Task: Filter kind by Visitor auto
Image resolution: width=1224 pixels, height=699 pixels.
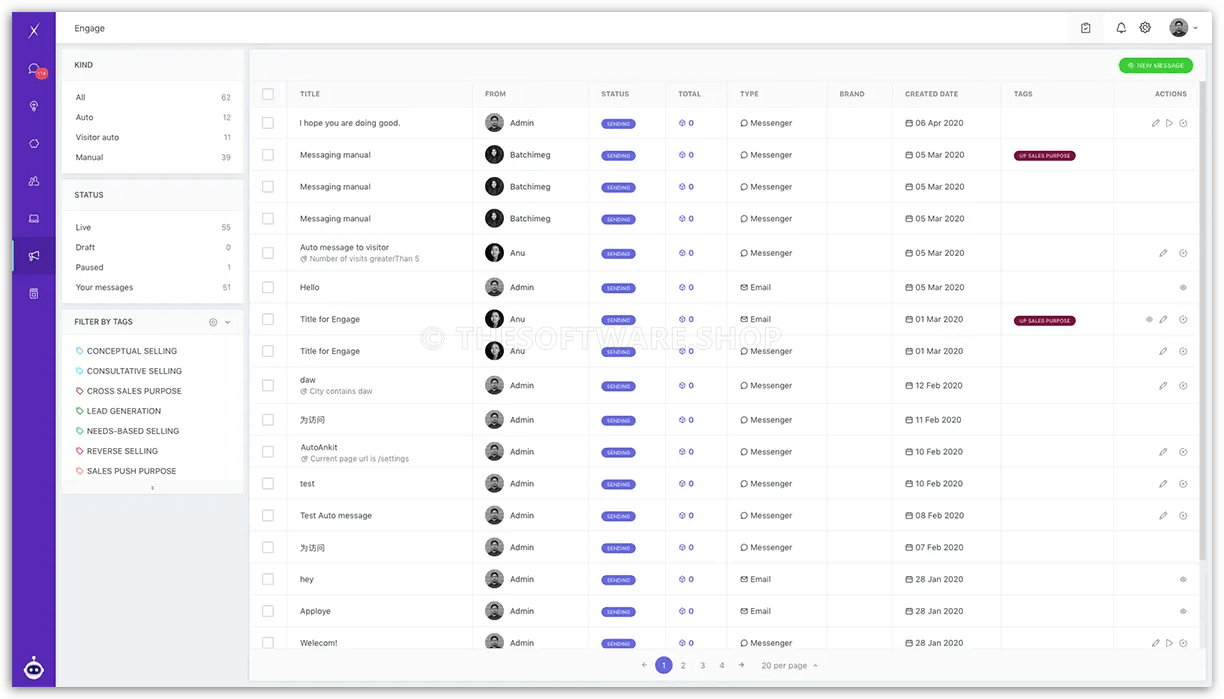Action: pos(153,137)
